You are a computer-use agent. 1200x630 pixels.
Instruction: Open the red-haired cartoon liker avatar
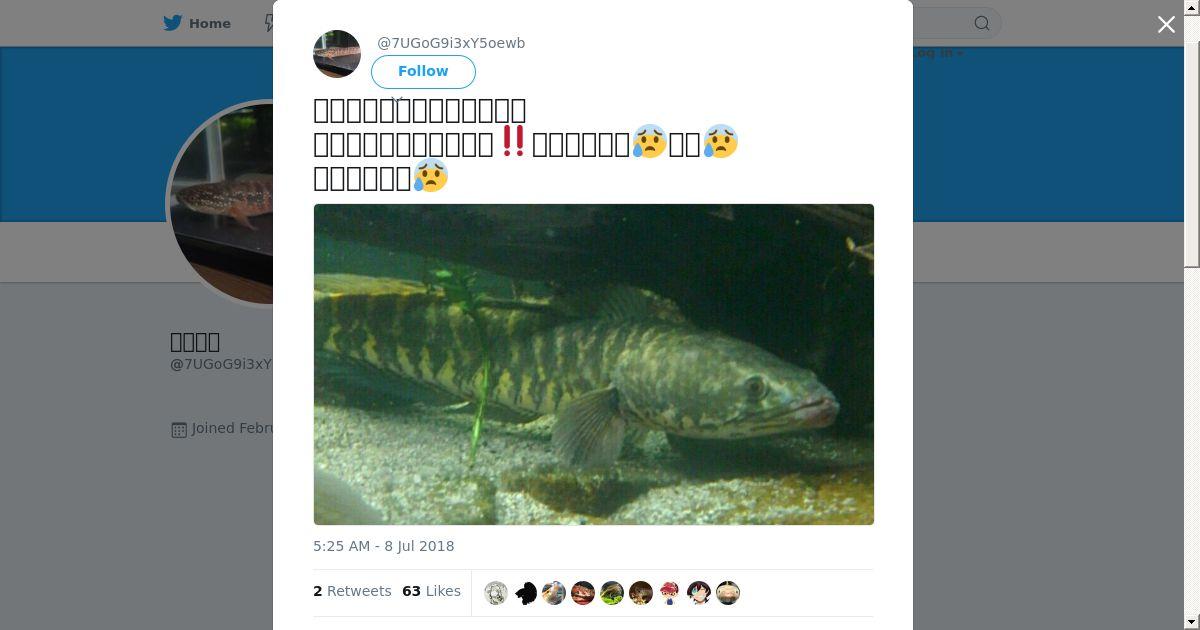click(670, 593)
